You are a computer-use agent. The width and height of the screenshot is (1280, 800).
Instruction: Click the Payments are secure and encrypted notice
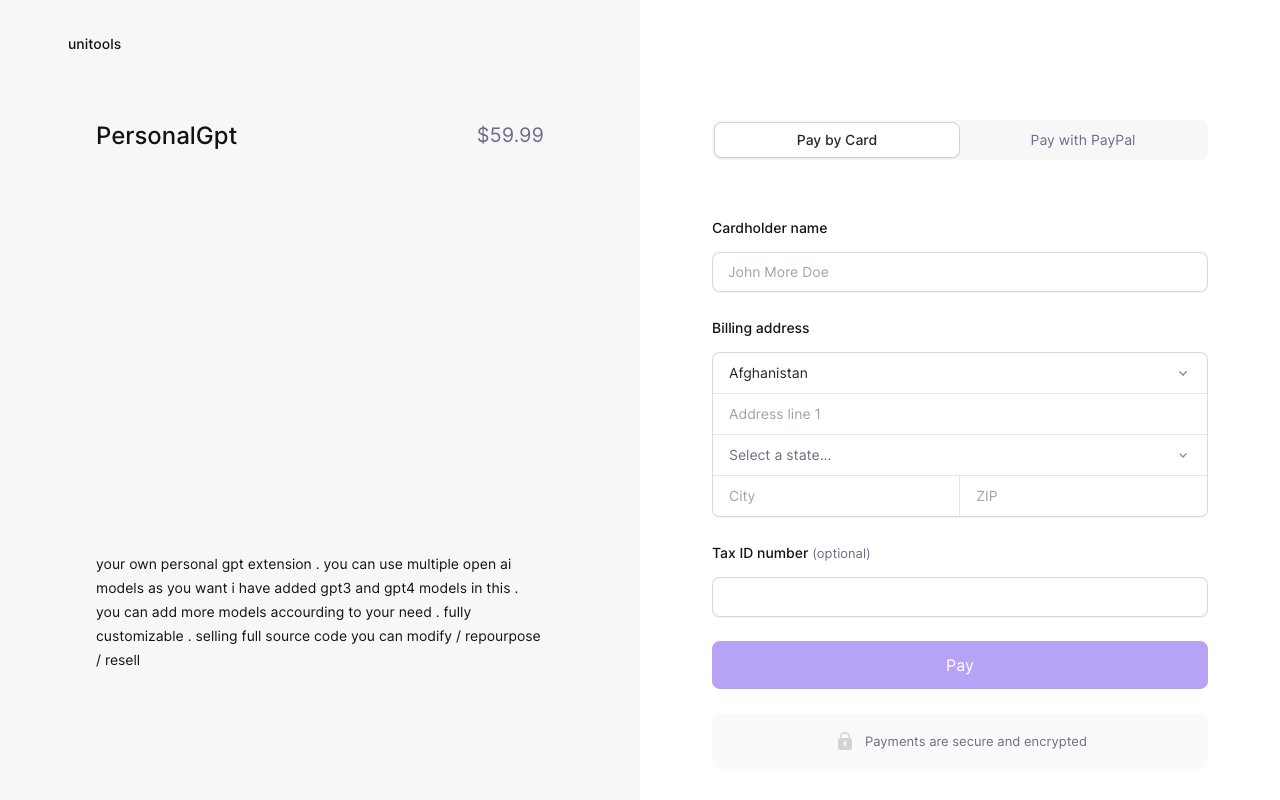[x=960, y=741]
